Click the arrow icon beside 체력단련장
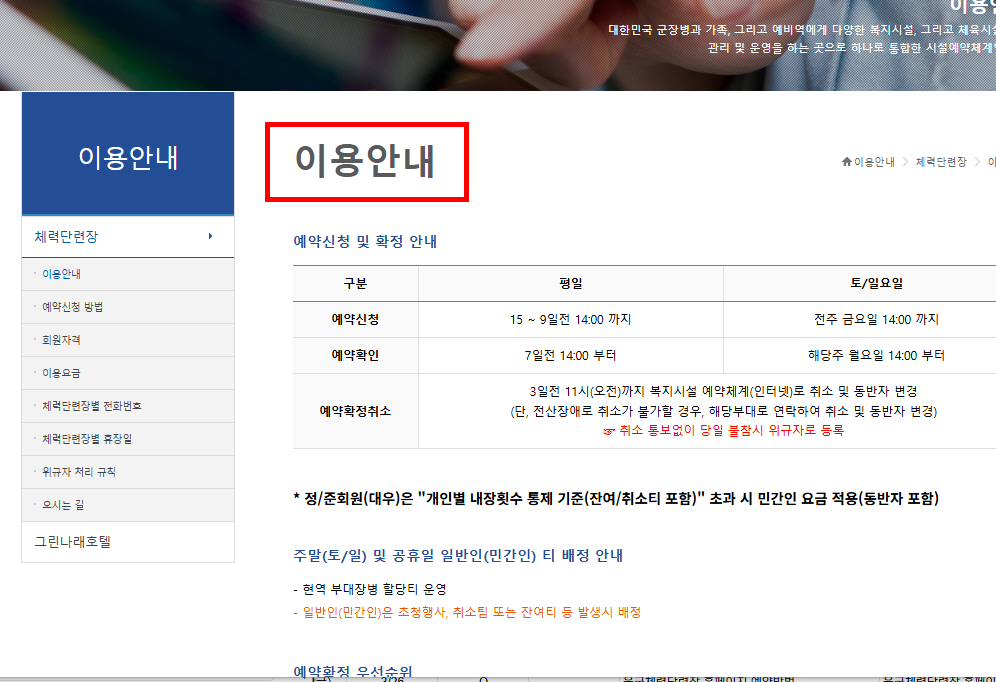The height and width of the screenshot is (682, 996). [210, 236]
